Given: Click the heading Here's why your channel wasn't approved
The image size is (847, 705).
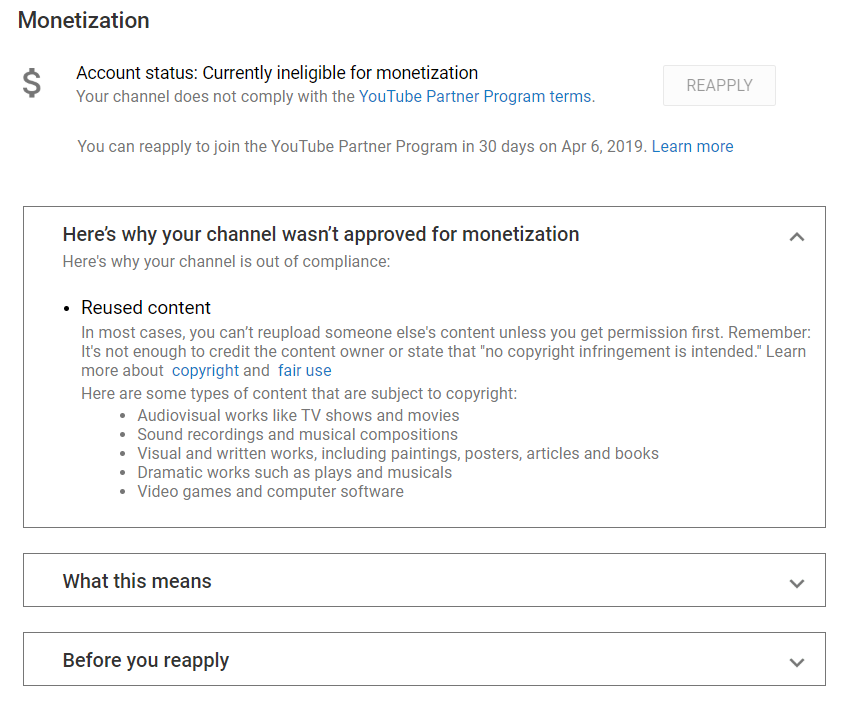Looking at the screenshot, I should 321,234.
